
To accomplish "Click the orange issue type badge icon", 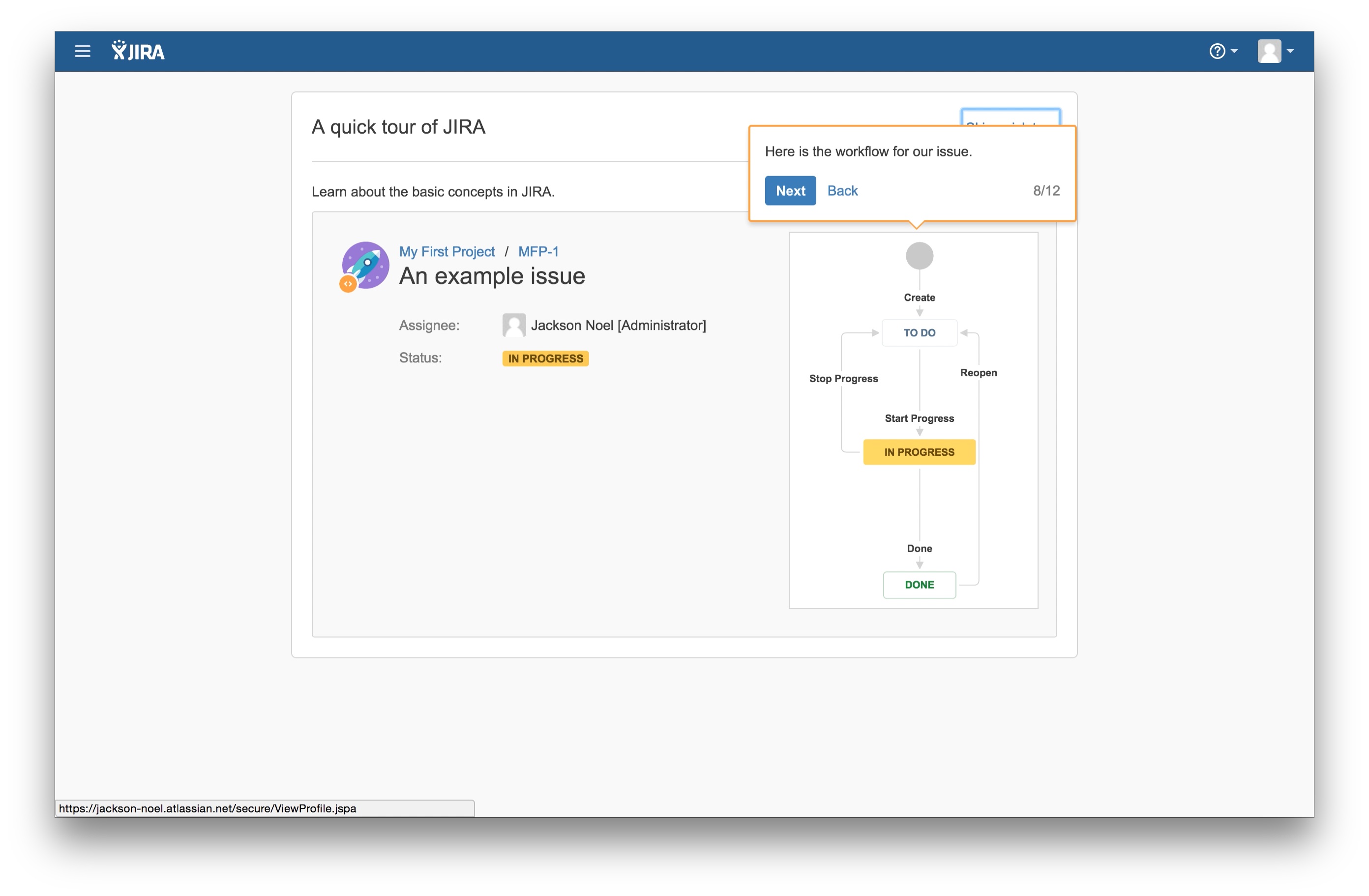I will point(348,284).
